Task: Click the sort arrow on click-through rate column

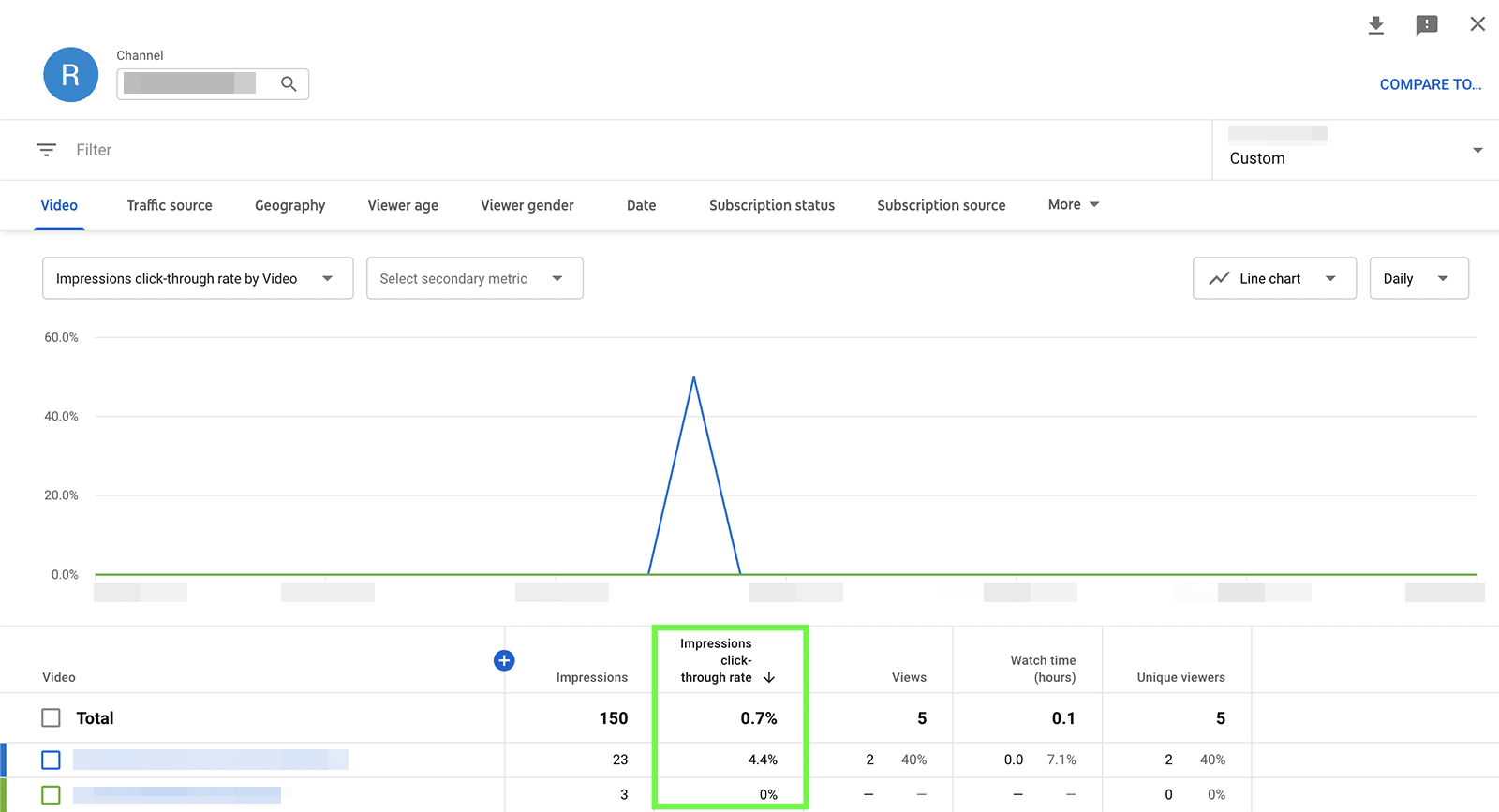Action: pyautogui.click(x=769, y=677)
